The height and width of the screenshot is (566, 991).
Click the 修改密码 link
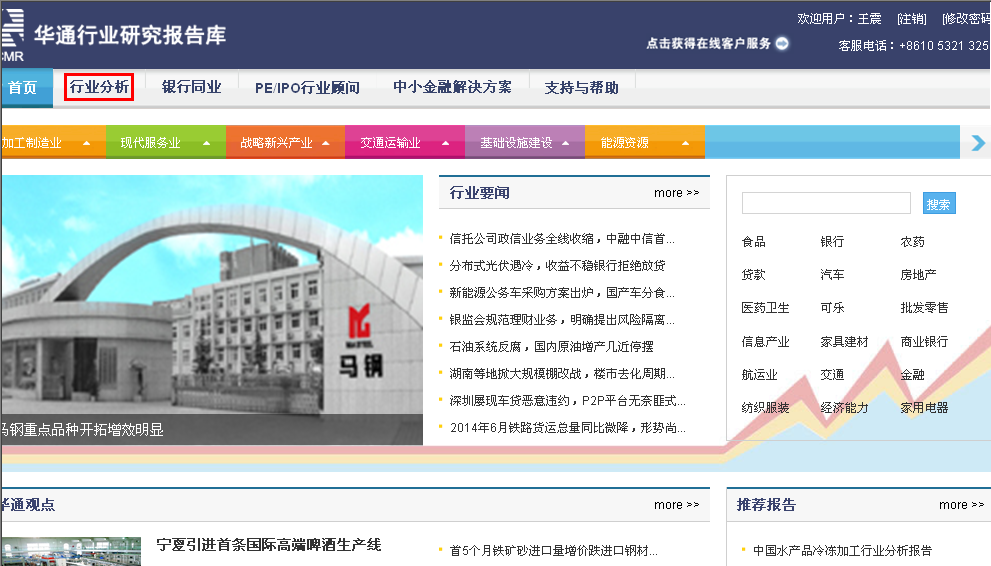[x=966, y=19]
